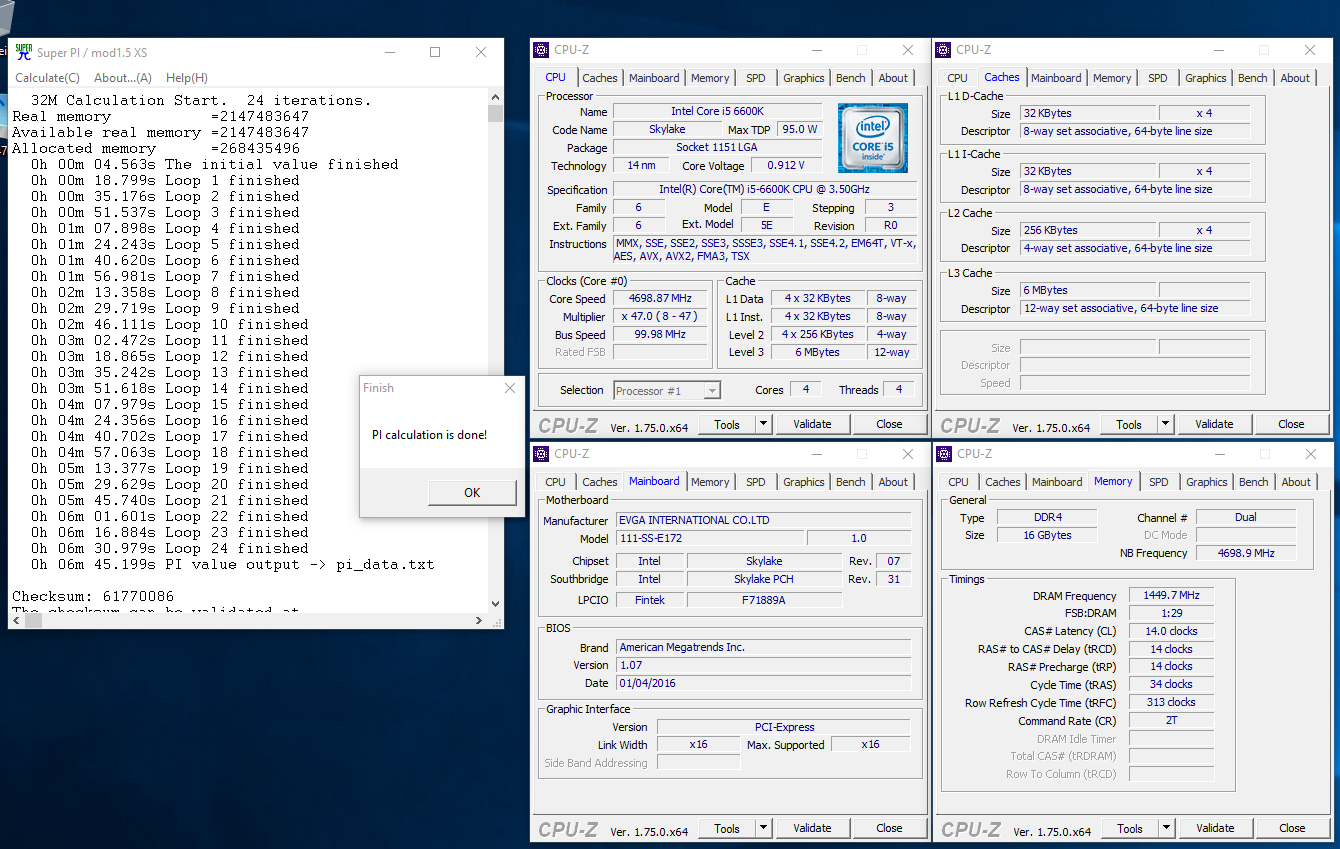Click the Core Speed value 4698.87 MHz
The height and width of the screenshot is (849, 1340).
pos(660,299)
